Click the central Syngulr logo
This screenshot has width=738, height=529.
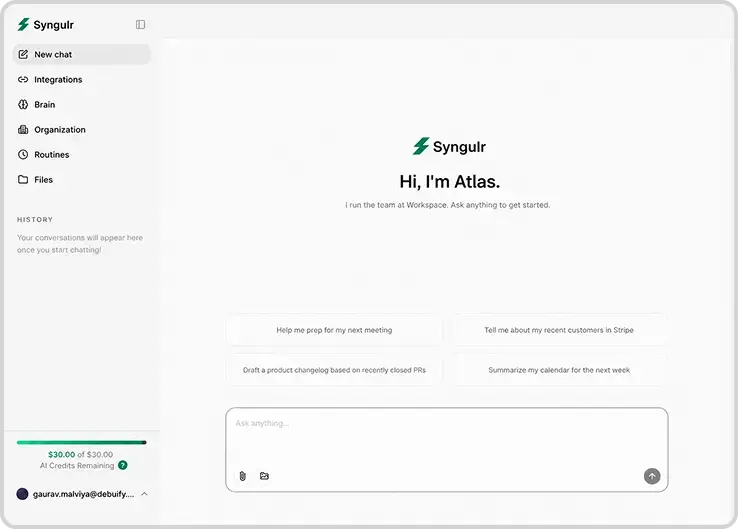pyautogui.click(x=449, y=146)
